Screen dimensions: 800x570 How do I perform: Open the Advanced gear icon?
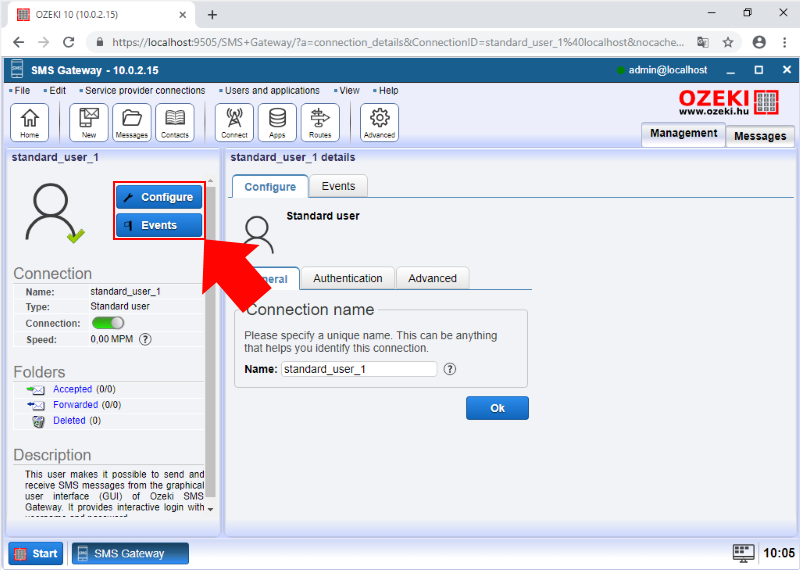(380, 122)
